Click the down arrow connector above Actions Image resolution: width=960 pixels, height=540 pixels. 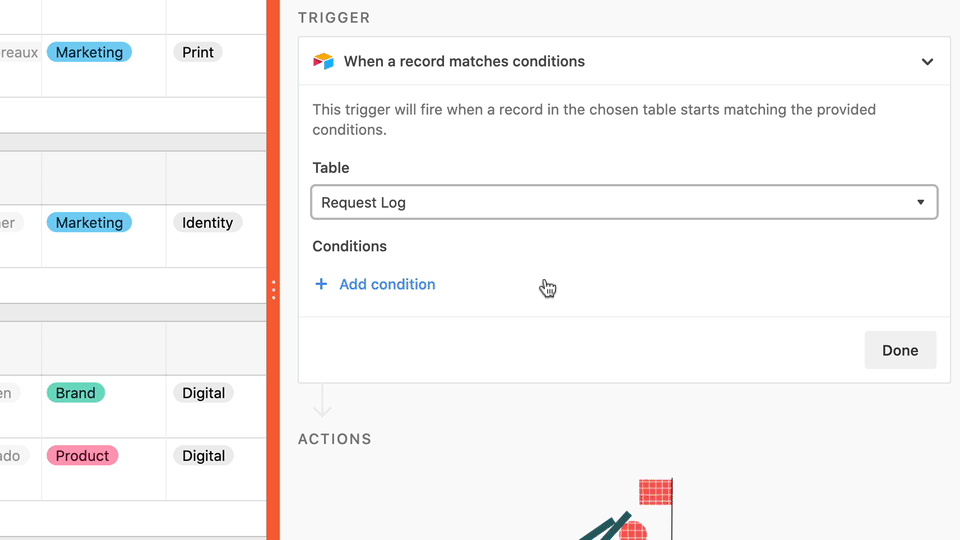click(322, 401)
